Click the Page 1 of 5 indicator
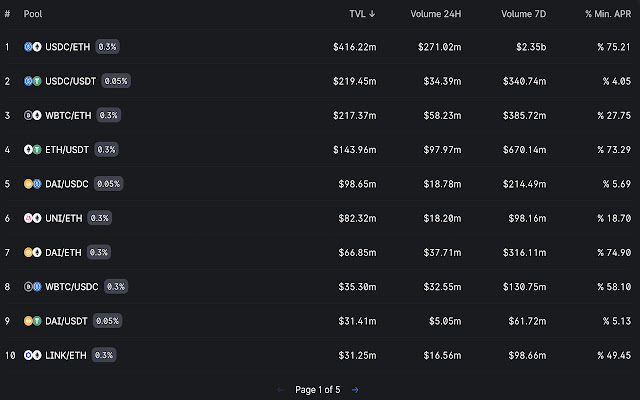Viewport: 640px width, 400px height. click(x=318, y=389)
